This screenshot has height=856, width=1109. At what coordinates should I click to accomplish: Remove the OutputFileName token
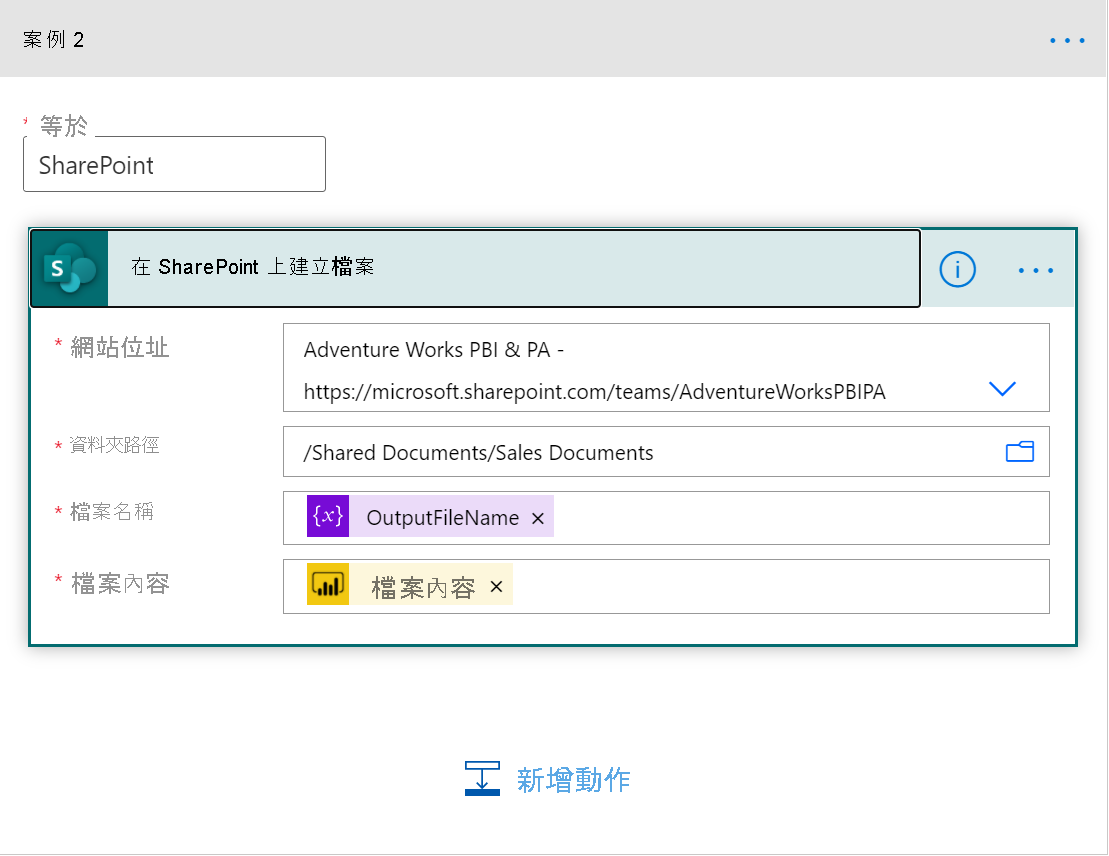(x=538, y=519)
